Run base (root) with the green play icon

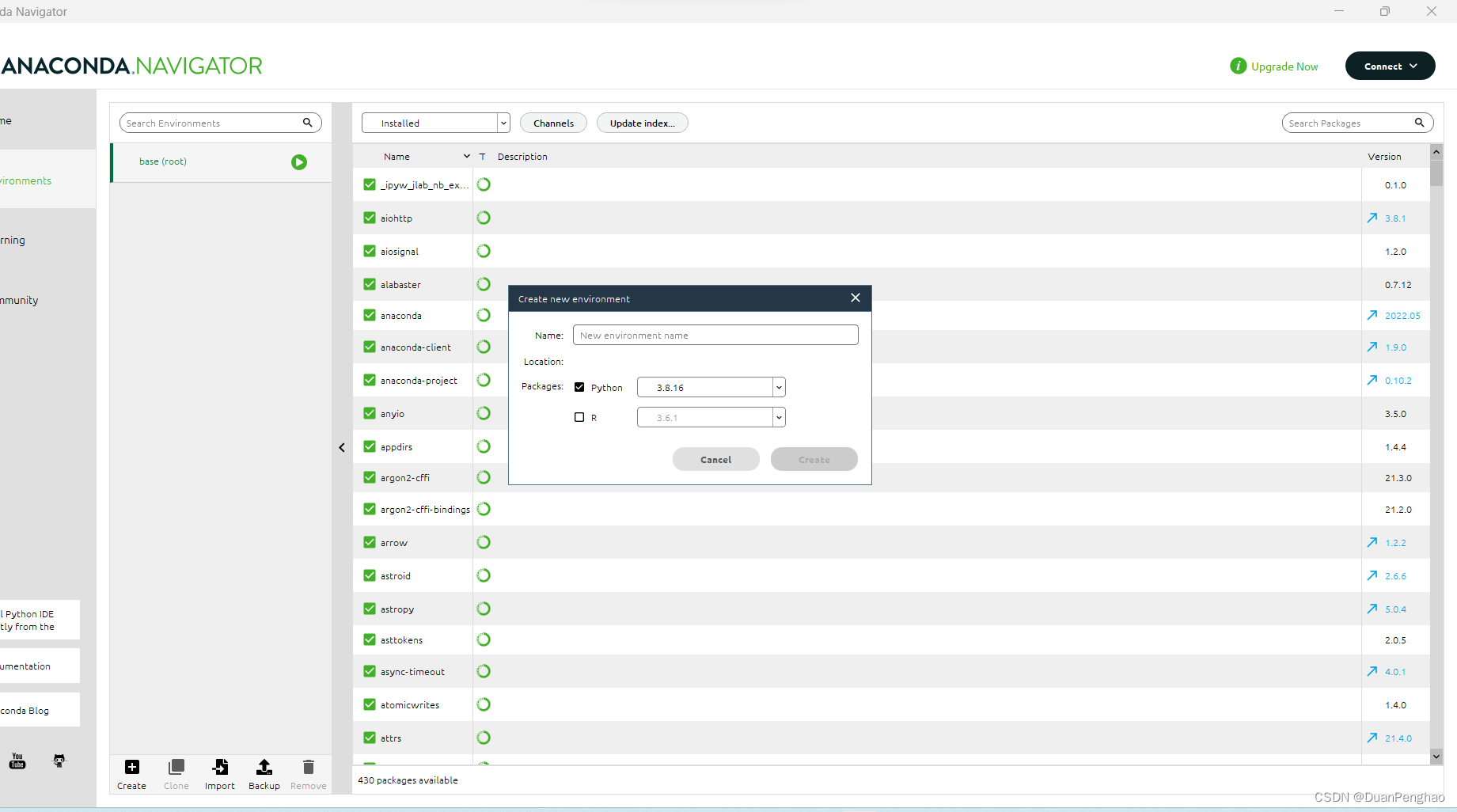[x=299, y=162]
